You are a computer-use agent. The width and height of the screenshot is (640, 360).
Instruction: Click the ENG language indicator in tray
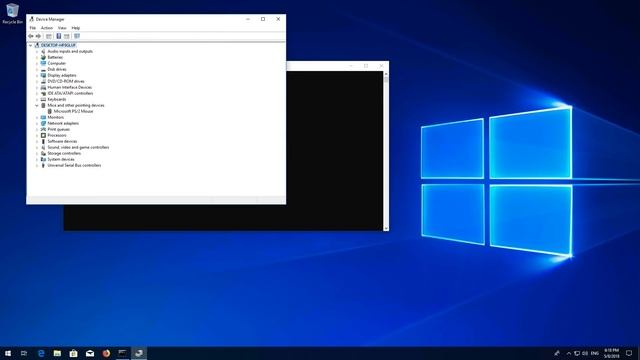pos(595,353)
